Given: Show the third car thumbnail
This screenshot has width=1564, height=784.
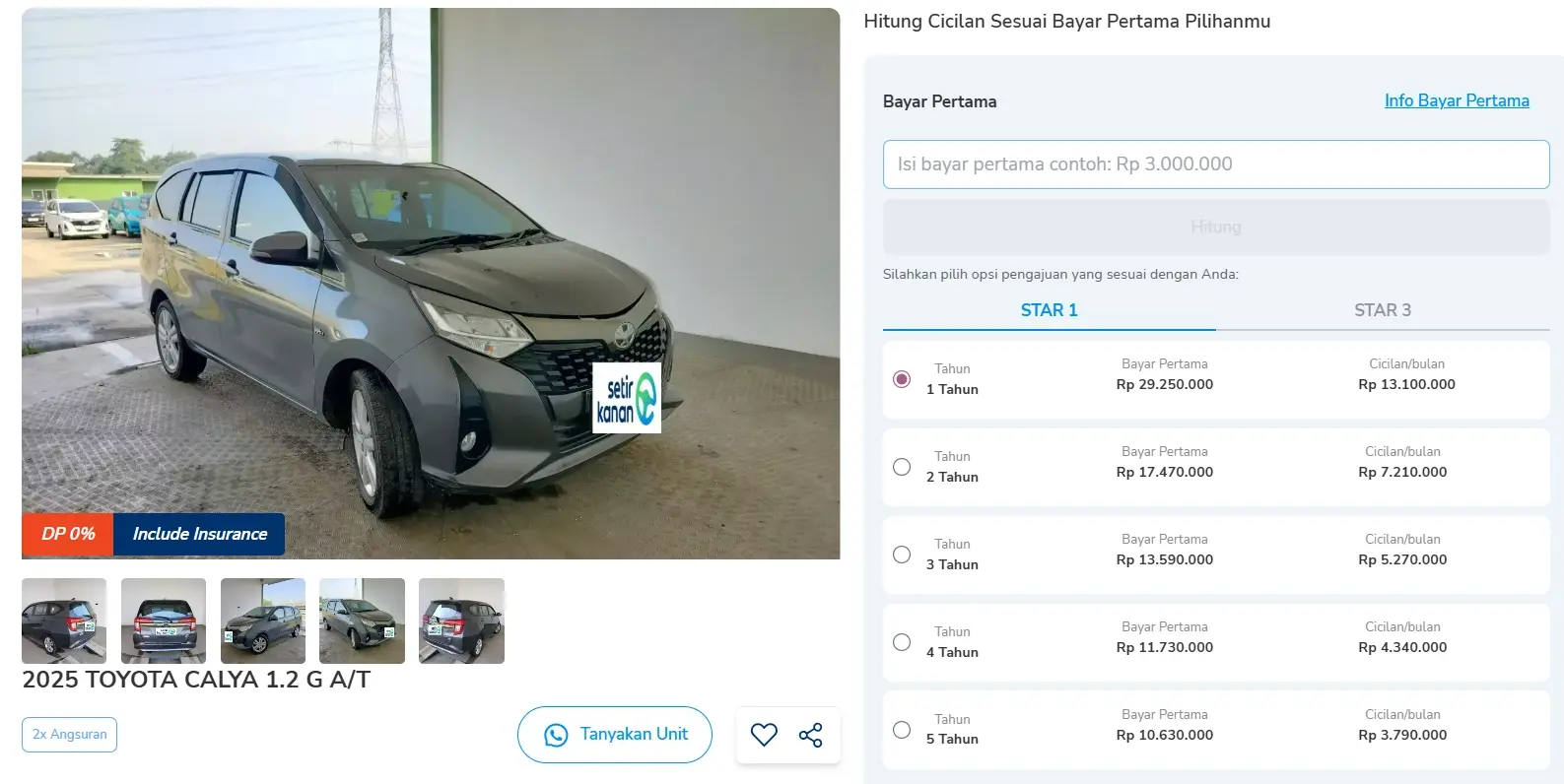Looking at the screenshot, I should point(263,621).
